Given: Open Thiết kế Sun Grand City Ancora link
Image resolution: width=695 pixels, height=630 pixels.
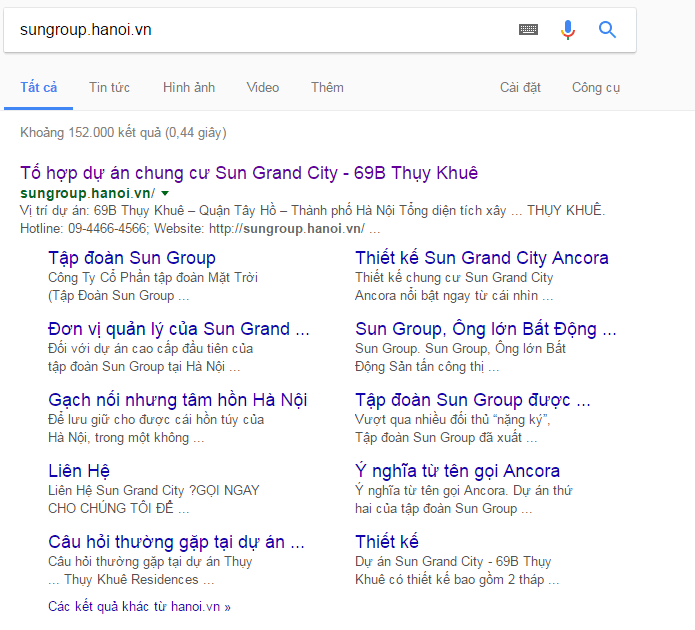Looking at the screenshot, I should [x=482, y=258].
